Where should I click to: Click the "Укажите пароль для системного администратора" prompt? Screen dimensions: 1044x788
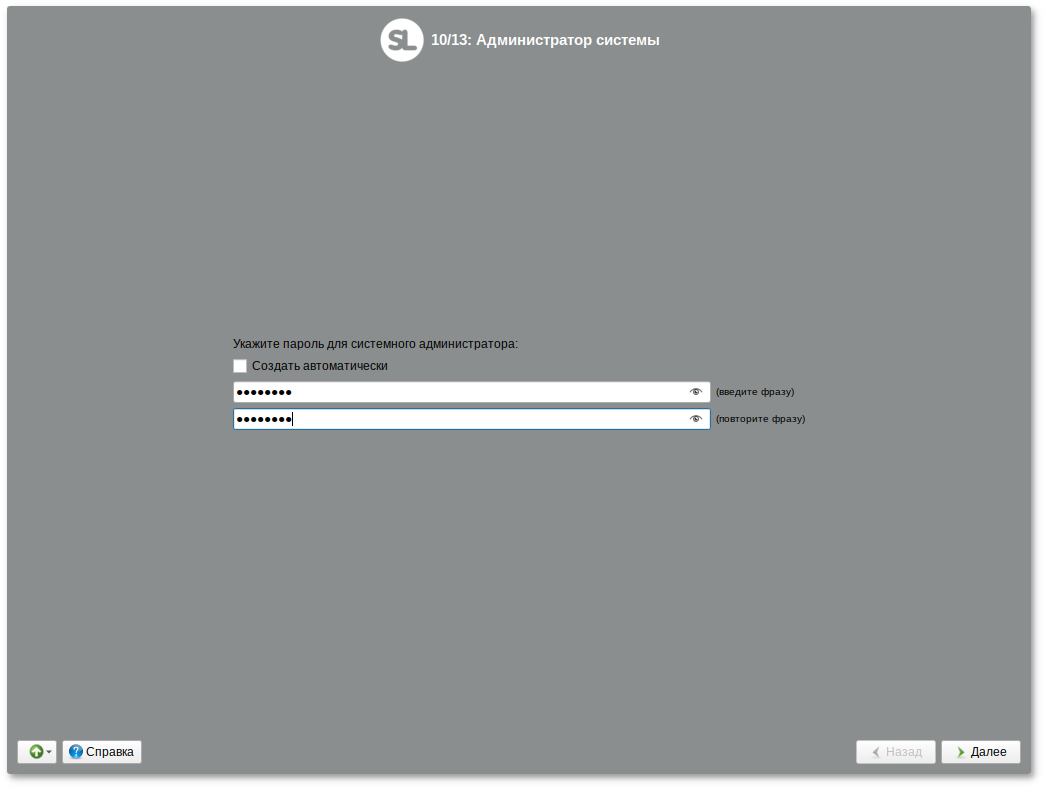pos(375,344)
